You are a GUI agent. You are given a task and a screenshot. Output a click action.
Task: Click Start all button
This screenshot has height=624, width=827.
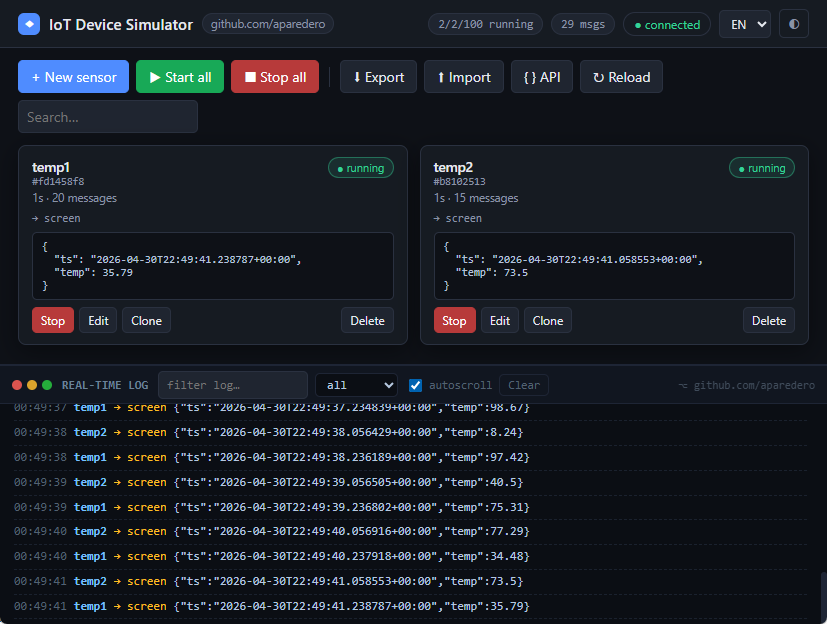coord(180,76)
